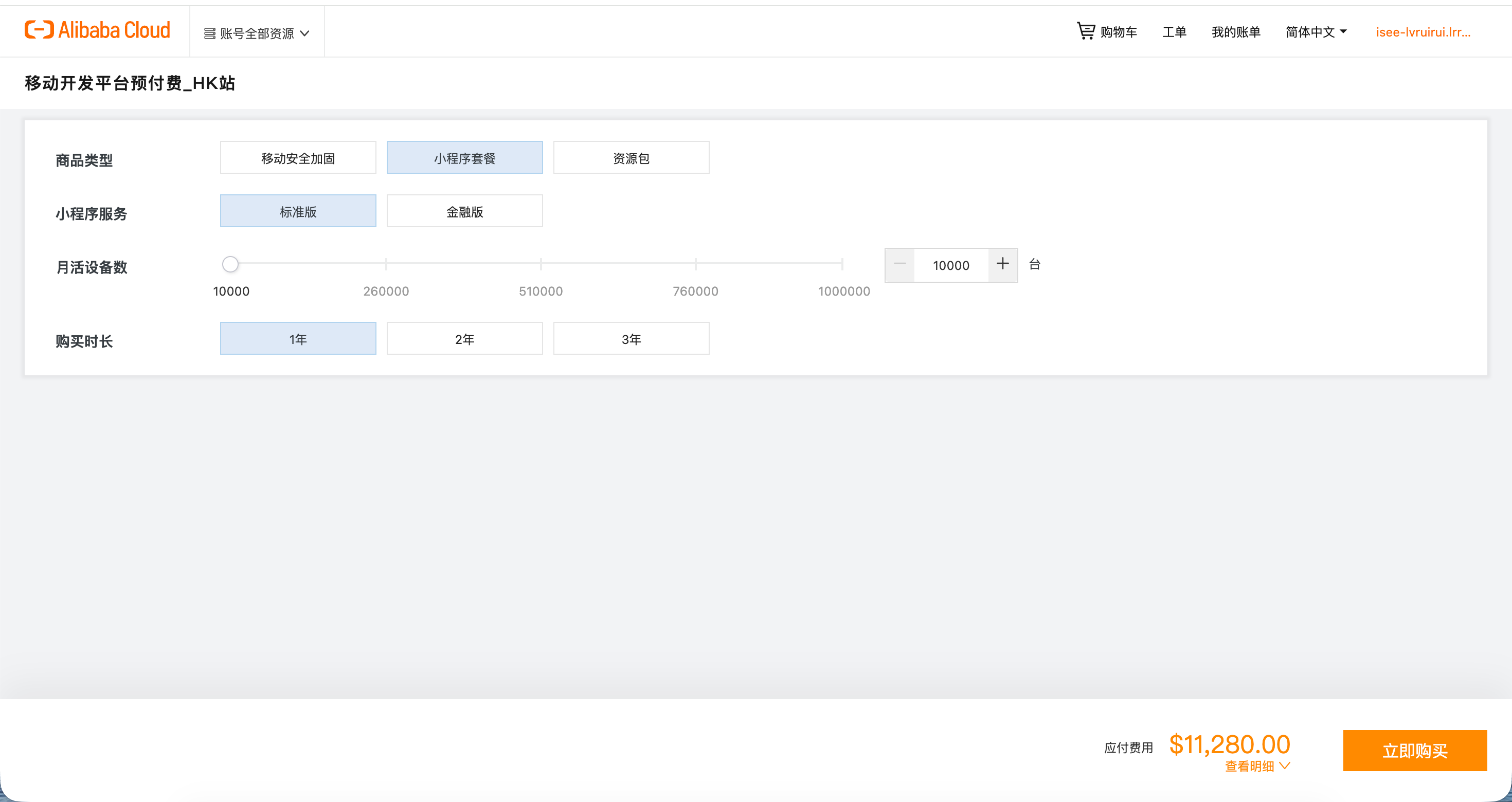Expand 查看明细 price details
The image size is (1512, 802).
1257,765
